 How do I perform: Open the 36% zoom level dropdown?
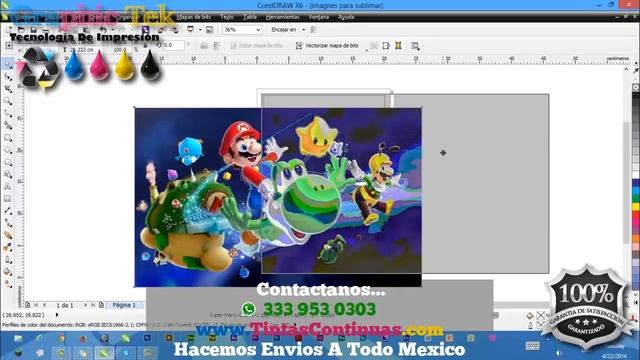click(x=258, y=30)
